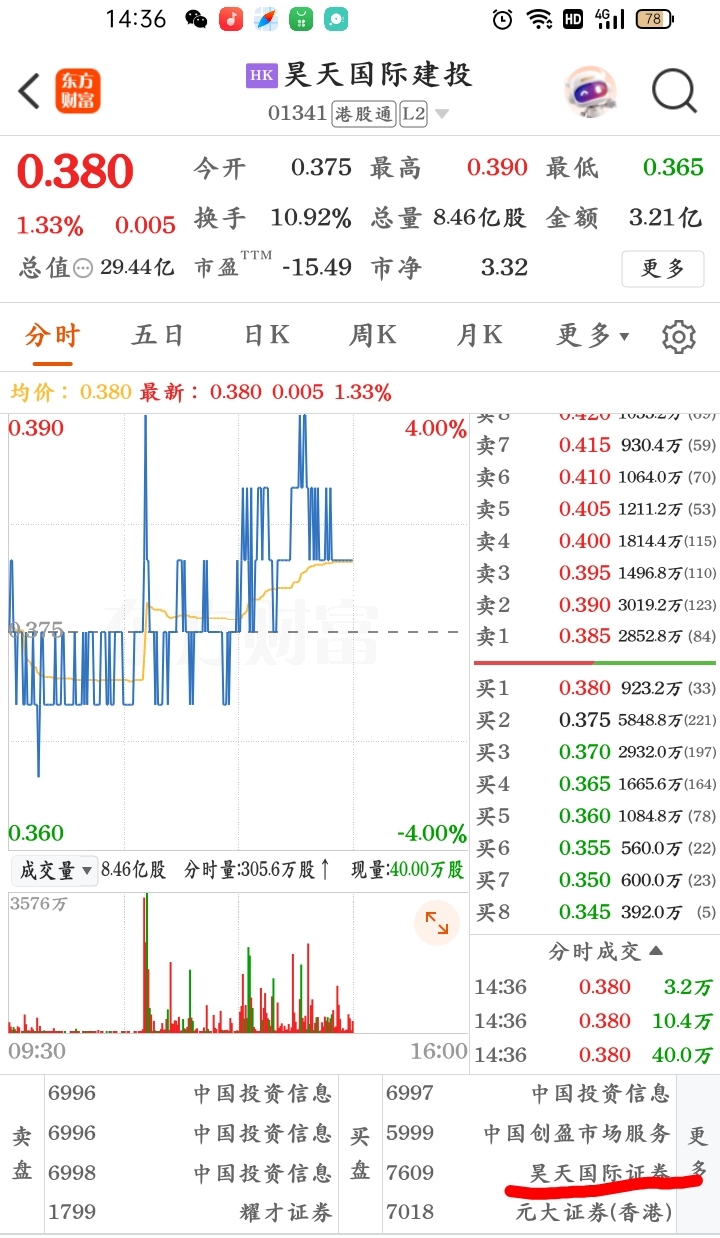Viewport: 720px width, 1238px height.
Task: Select 卖2 price 0.390 row
Action: click(x=595, y=605)
